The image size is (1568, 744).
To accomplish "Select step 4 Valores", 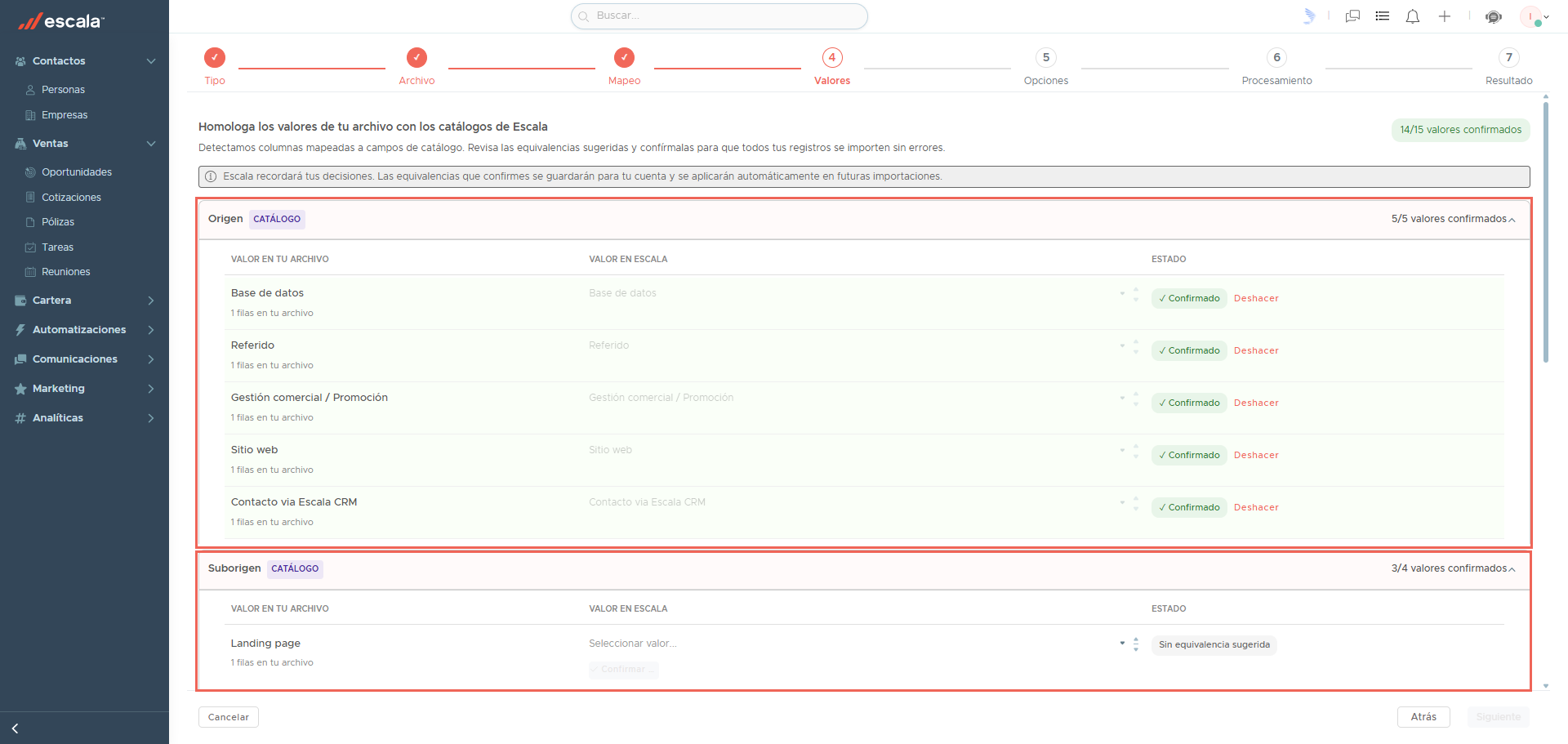I will [832, 66].
